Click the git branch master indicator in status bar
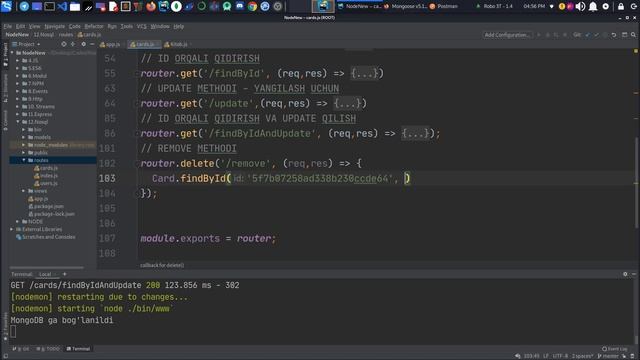This screenshot has width=640, height=360. [x=608, y=356]
